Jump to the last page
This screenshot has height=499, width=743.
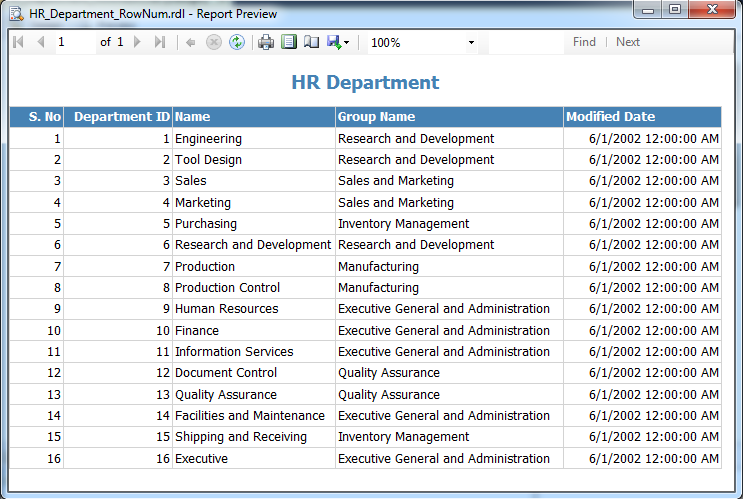point(160,42)
